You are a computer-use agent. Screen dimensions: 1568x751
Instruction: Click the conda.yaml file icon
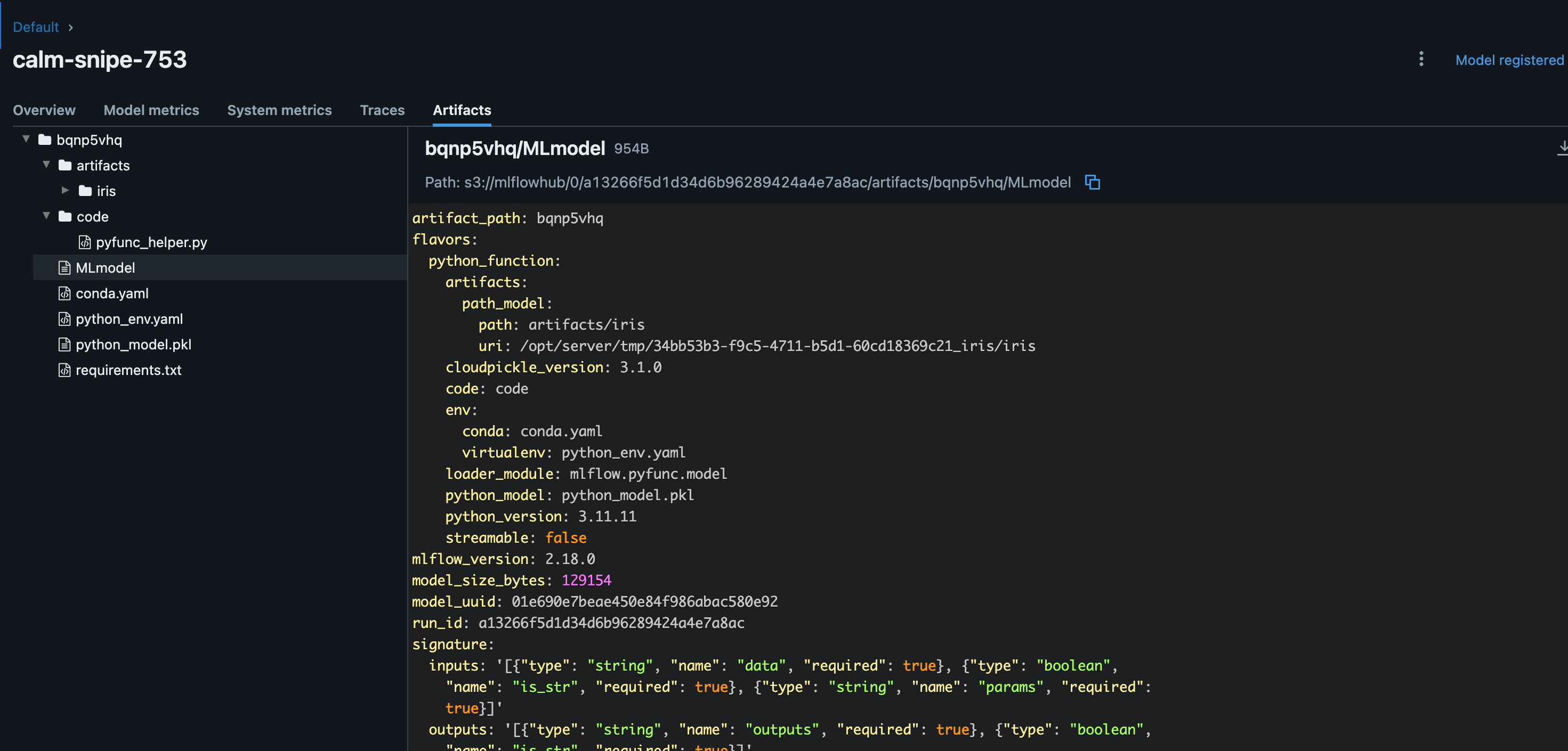pyautogui.click(x=64, y=293)
